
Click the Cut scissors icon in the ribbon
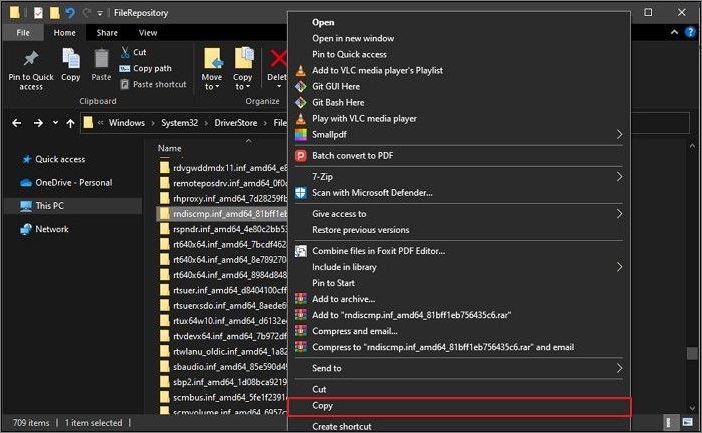pos(125,52)
